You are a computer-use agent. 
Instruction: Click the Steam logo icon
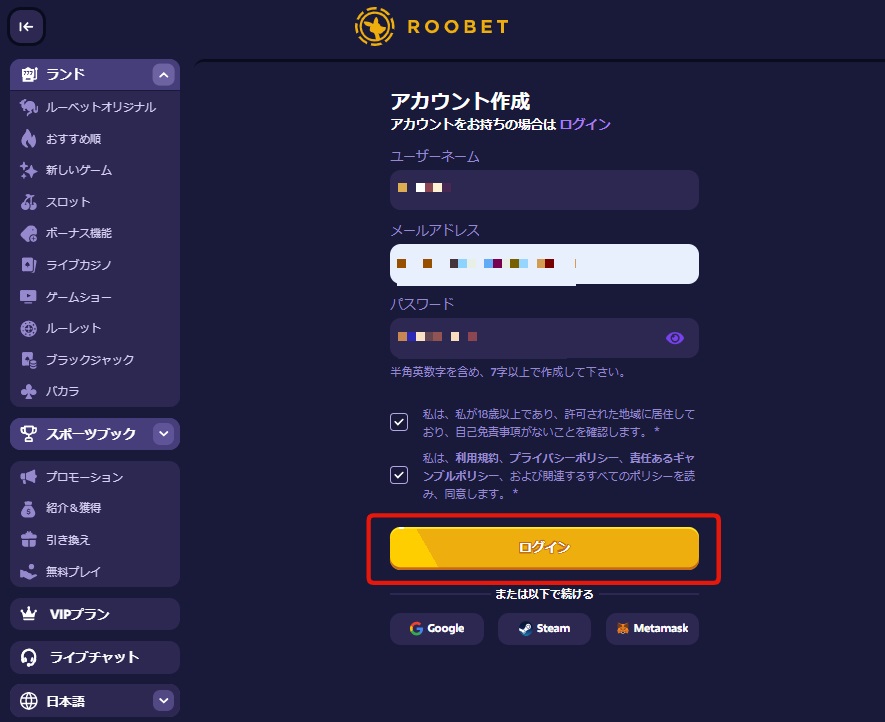525,628
